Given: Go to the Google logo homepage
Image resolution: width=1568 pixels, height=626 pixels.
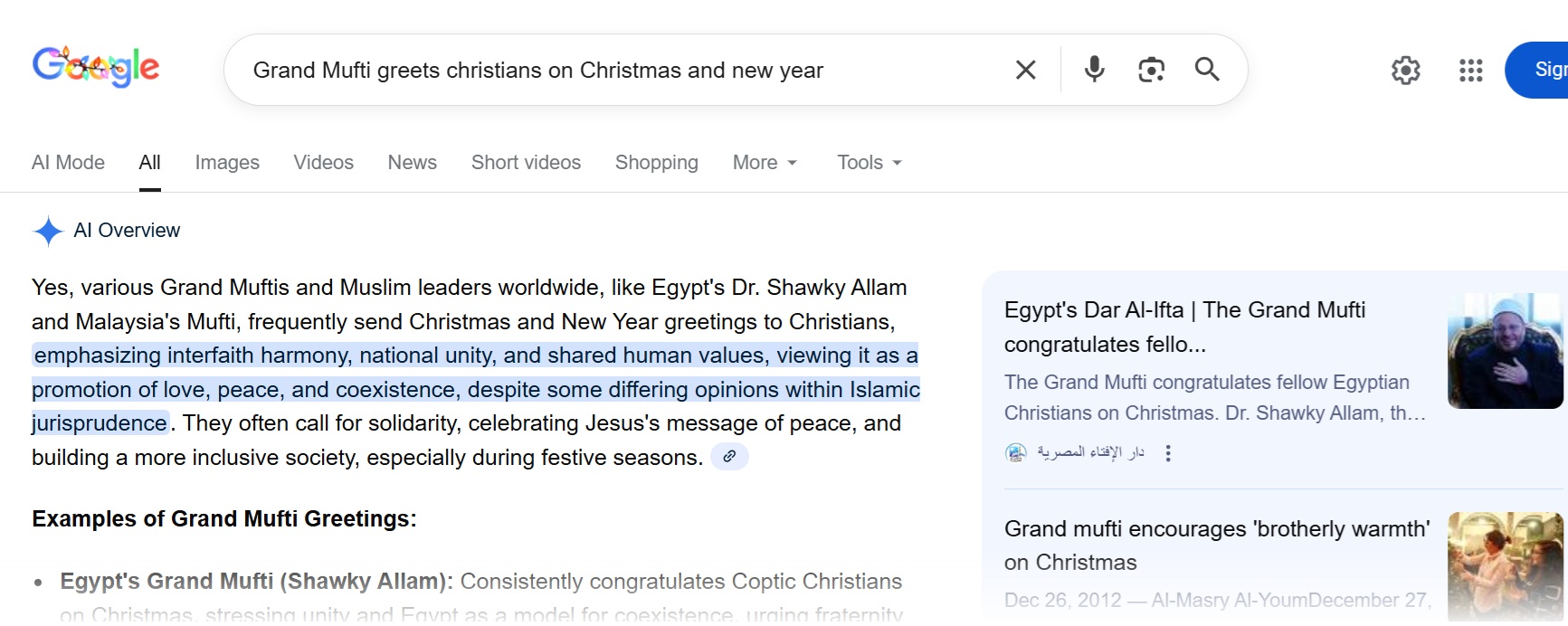Looking at the screenshot, I should pyautogui.click(x=96, y=67).
